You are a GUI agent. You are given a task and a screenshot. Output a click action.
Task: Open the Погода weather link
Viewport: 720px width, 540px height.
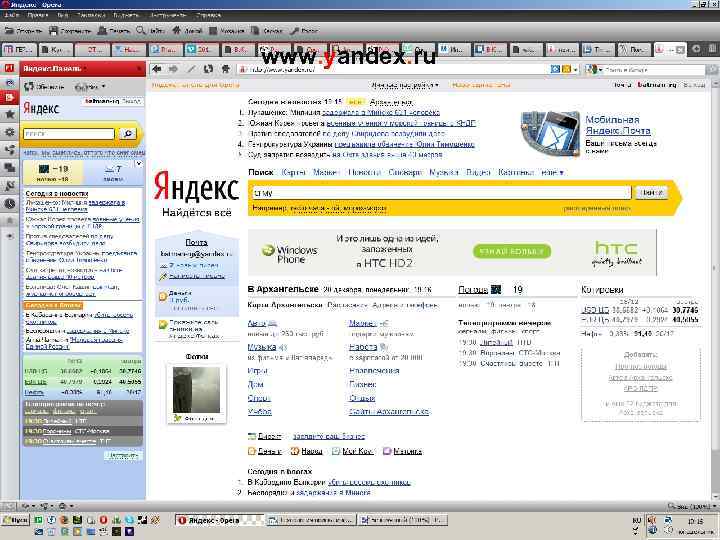pyautogui.click(x=472, y=290)
